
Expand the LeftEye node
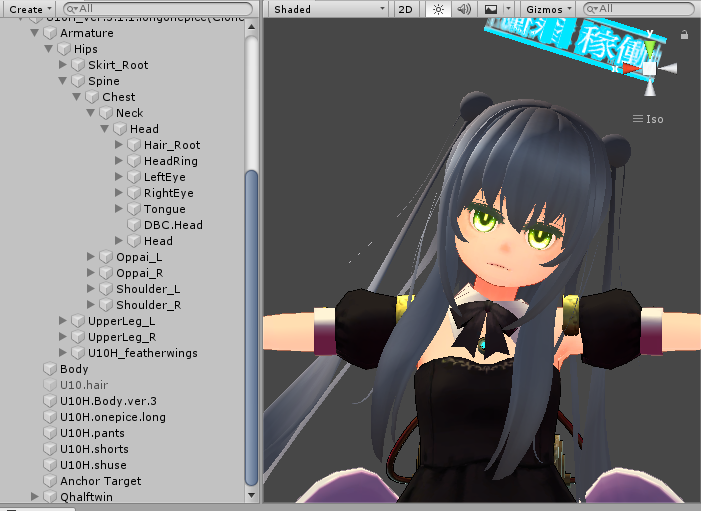click(118, 177)
